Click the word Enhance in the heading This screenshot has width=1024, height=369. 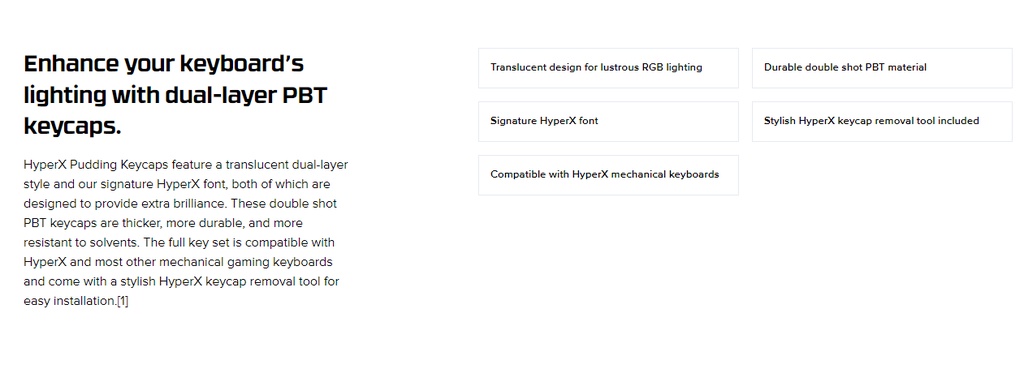pos(71,64)
